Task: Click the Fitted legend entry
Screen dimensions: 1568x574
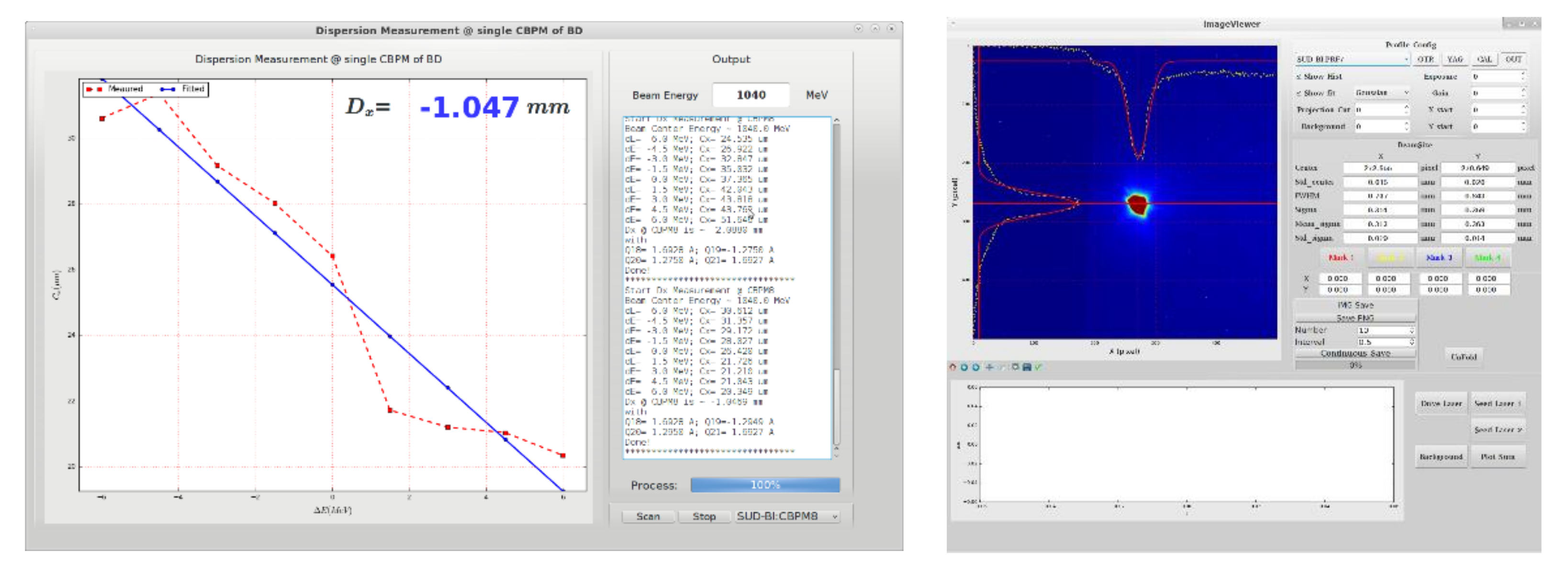Action: coord(183,89)
